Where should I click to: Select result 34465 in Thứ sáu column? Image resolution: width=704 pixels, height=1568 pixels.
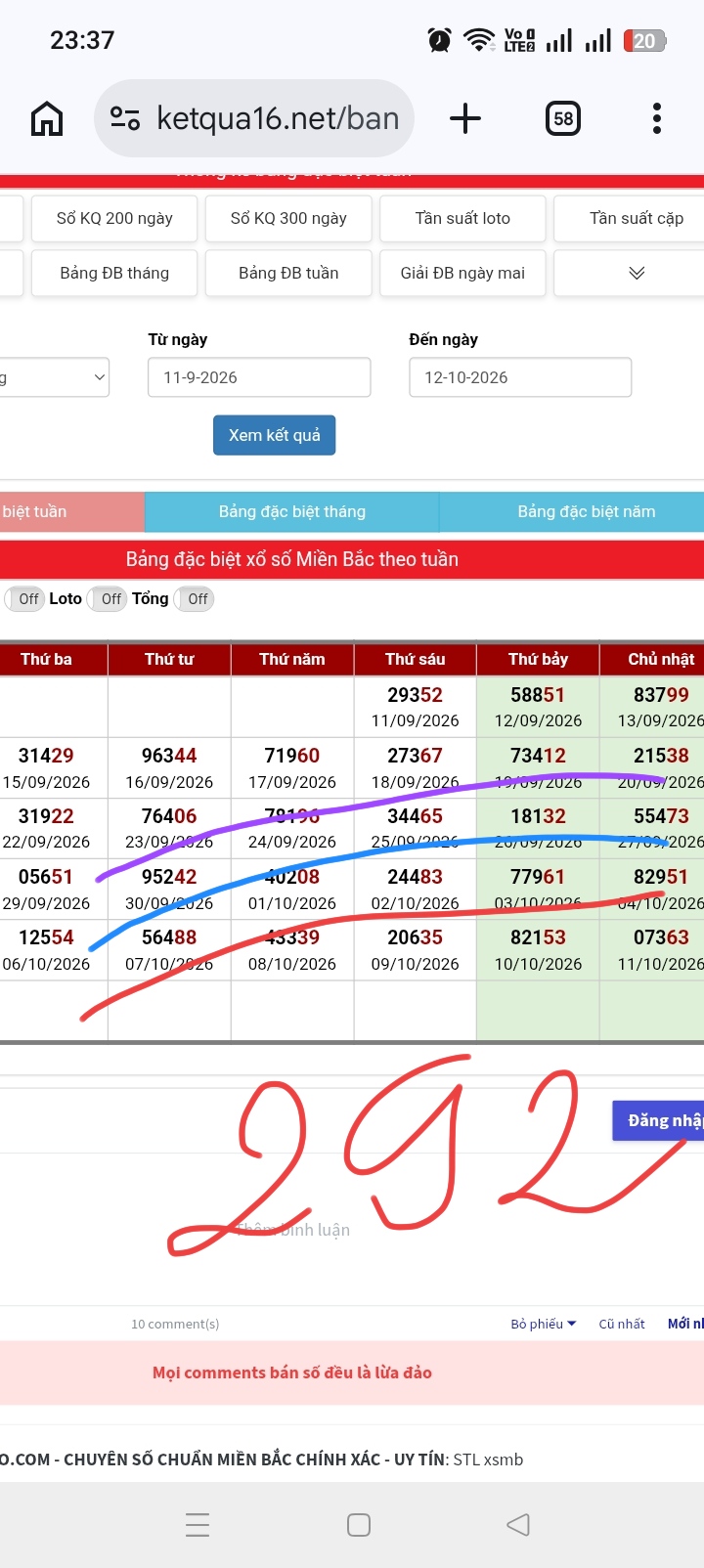416,816
